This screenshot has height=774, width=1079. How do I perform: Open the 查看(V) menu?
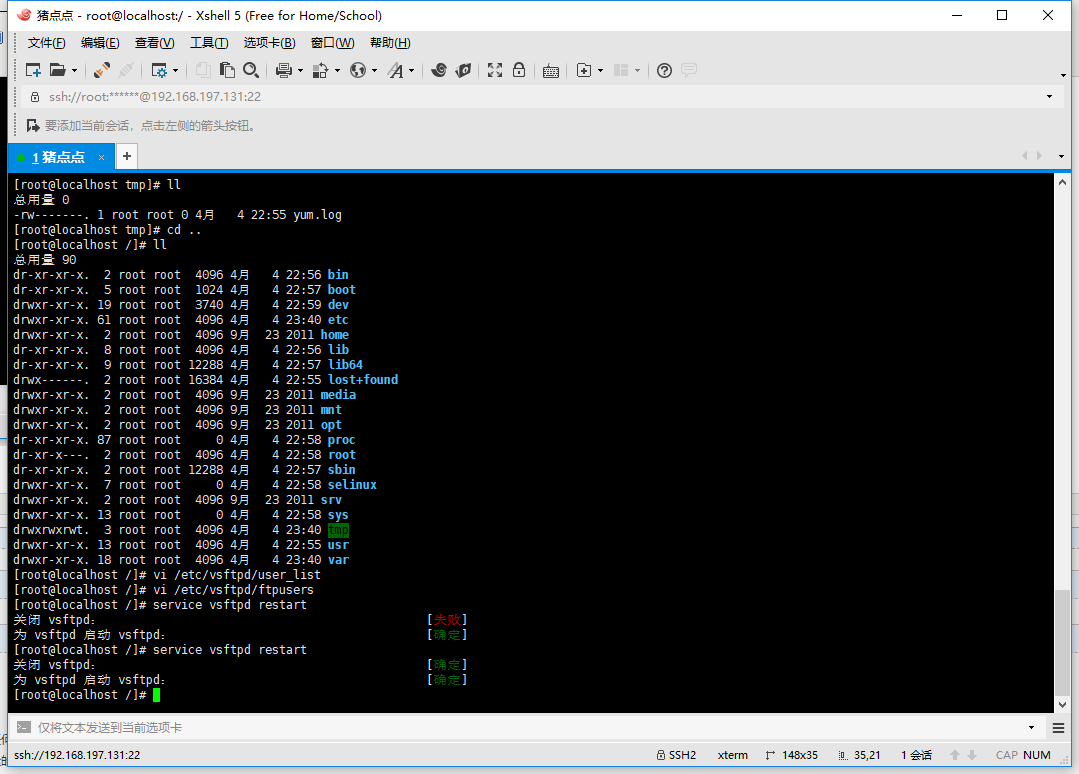tap(154, 43)
